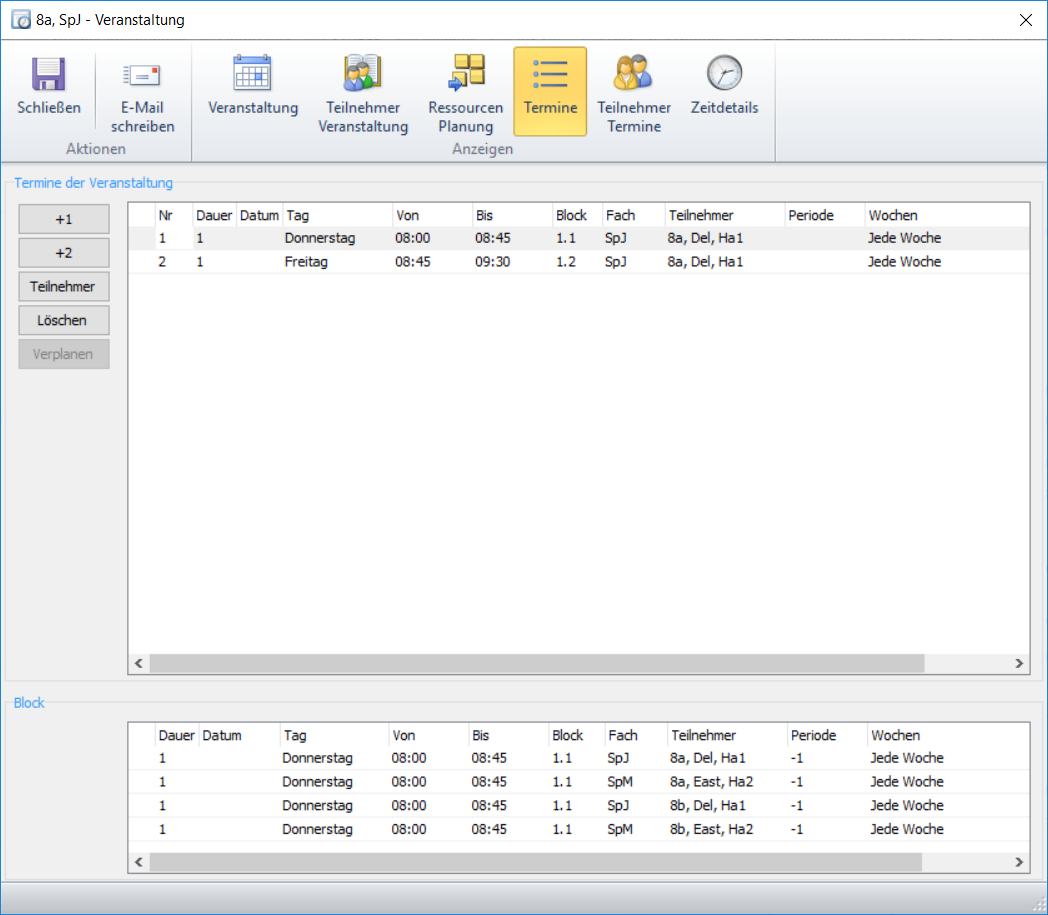Click 09:30 end time in Freitag row
The width and height of the screenshot is (1048, 915).
pyautogui.click(x=492, y=262)
